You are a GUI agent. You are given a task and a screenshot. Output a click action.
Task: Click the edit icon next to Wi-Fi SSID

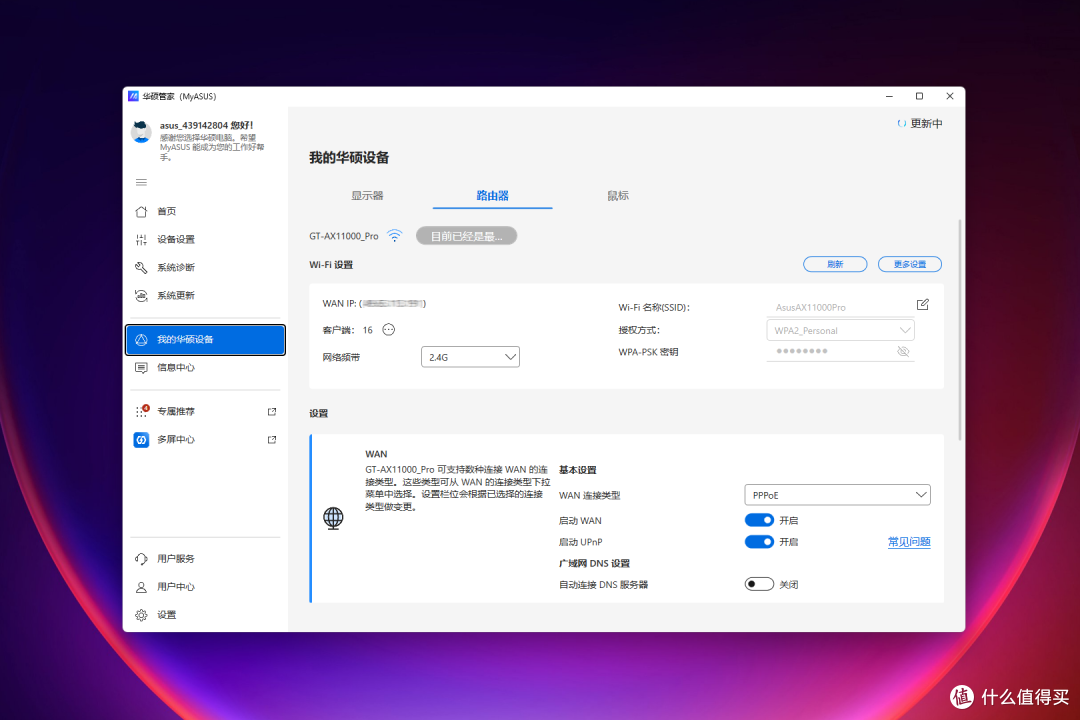click(x=922, y=305)
